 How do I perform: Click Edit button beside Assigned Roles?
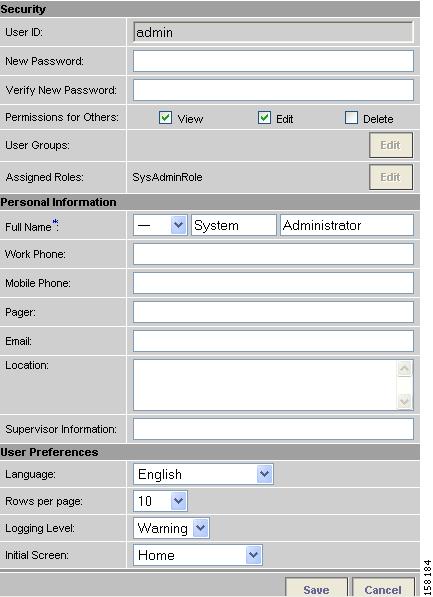click(391, 177)
